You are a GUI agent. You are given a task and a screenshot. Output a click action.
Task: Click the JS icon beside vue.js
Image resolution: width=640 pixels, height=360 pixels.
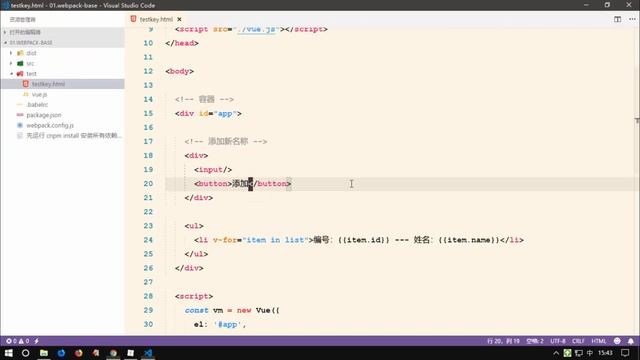point(26,94)
